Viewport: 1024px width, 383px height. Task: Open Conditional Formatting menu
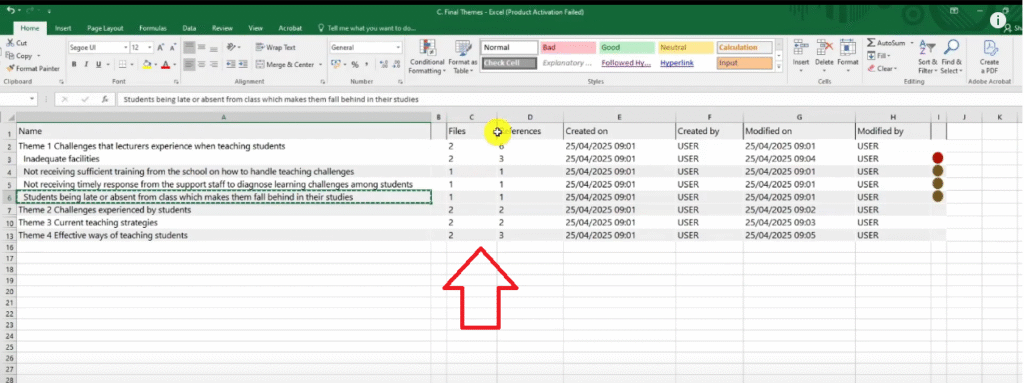tap(427, 56)
